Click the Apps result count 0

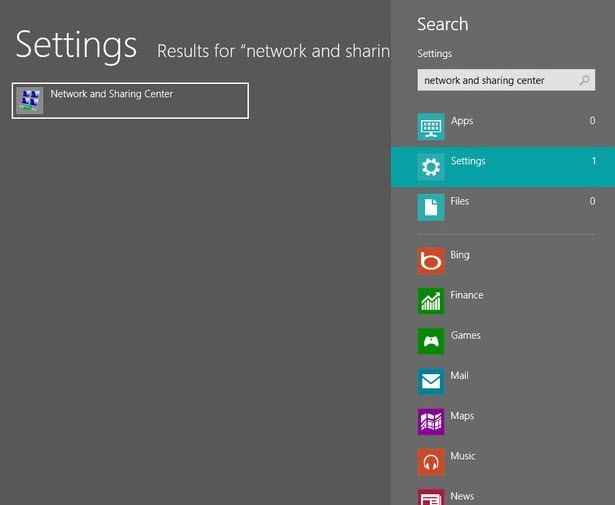592,121
